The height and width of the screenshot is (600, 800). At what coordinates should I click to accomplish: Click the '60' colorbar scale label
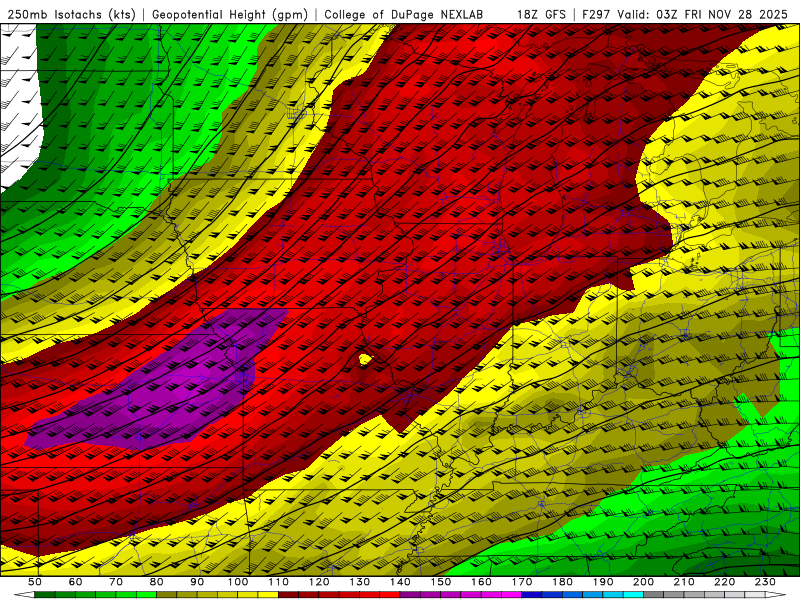tap(75, 582)
